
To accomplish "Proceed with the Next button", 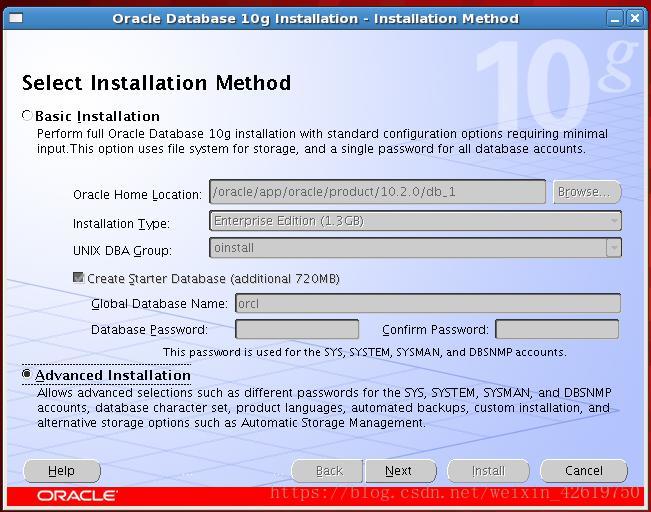I will pos(400,471).
